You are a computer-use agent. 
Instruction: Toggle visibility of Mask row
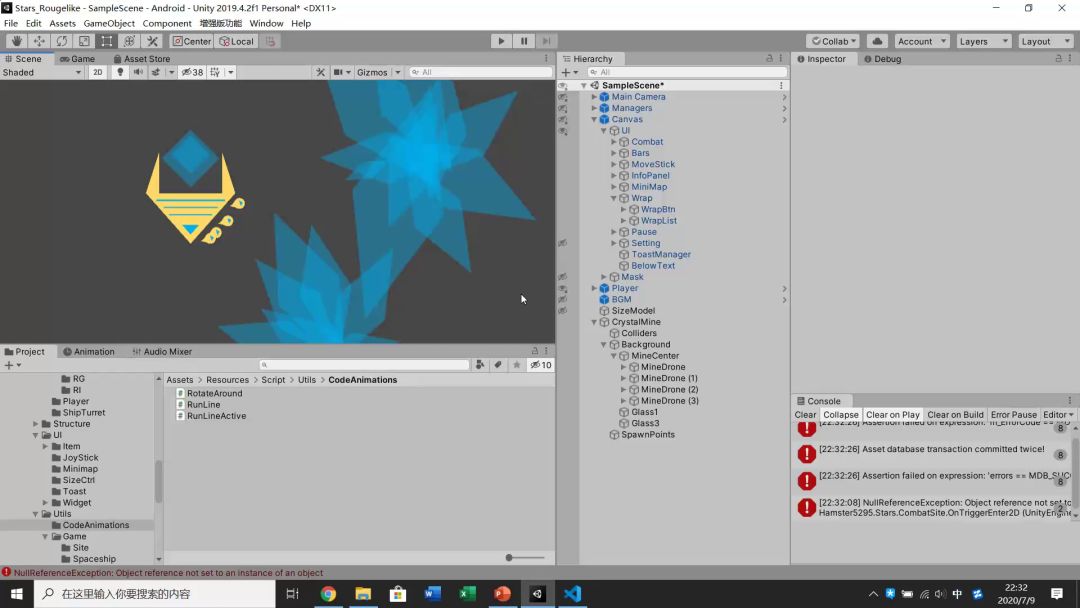pyautogui.click(x=563, y=277)
